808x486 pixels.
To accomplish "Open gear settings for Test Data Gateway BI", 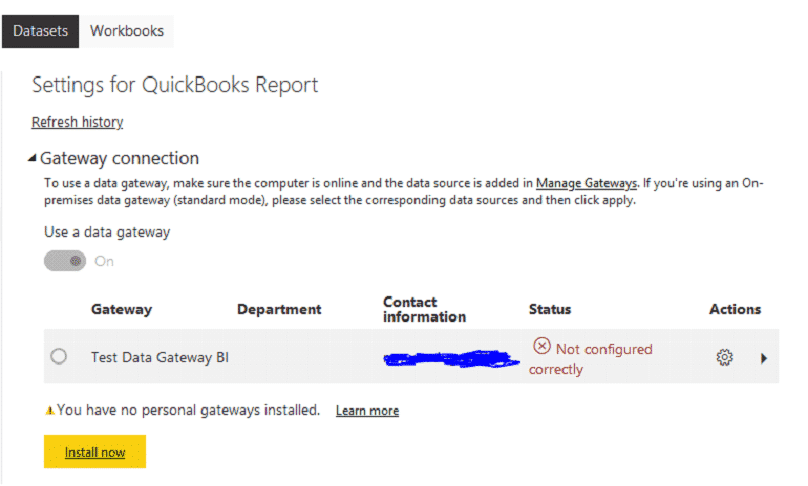I will coord(725,357).
